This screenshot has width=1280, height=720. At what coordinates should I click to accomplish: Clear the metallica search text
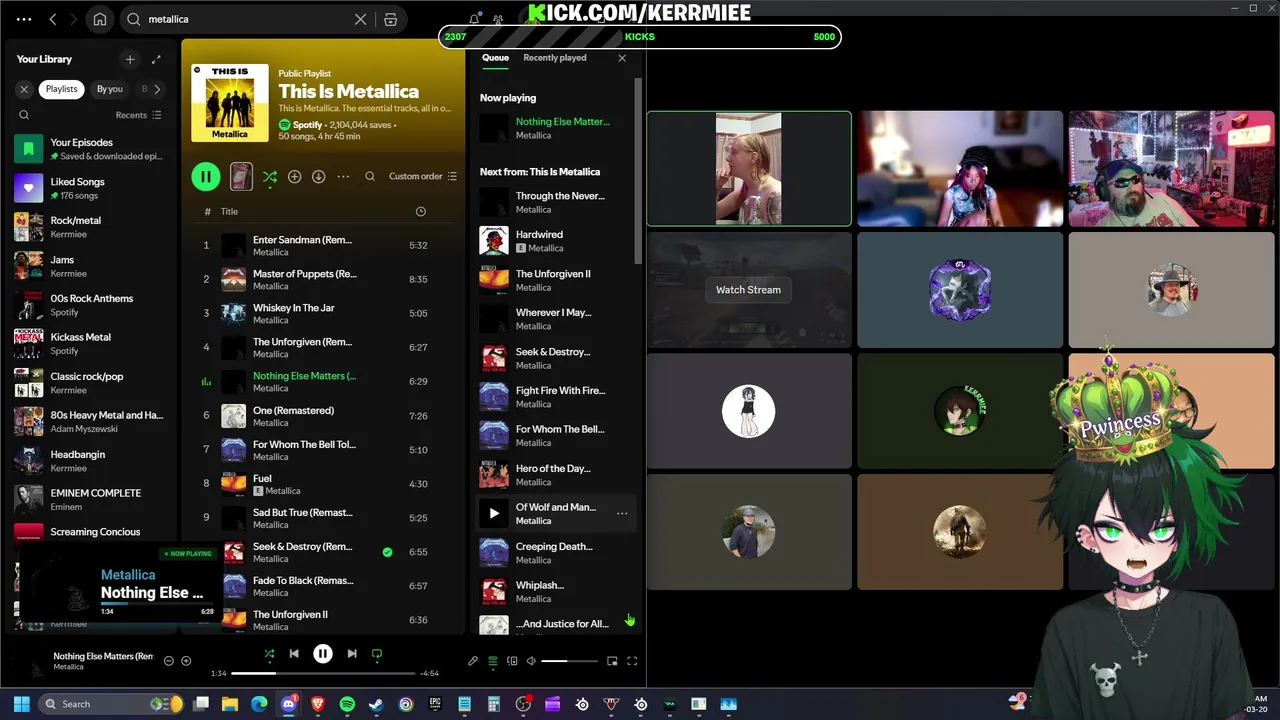tap(361, 19)
